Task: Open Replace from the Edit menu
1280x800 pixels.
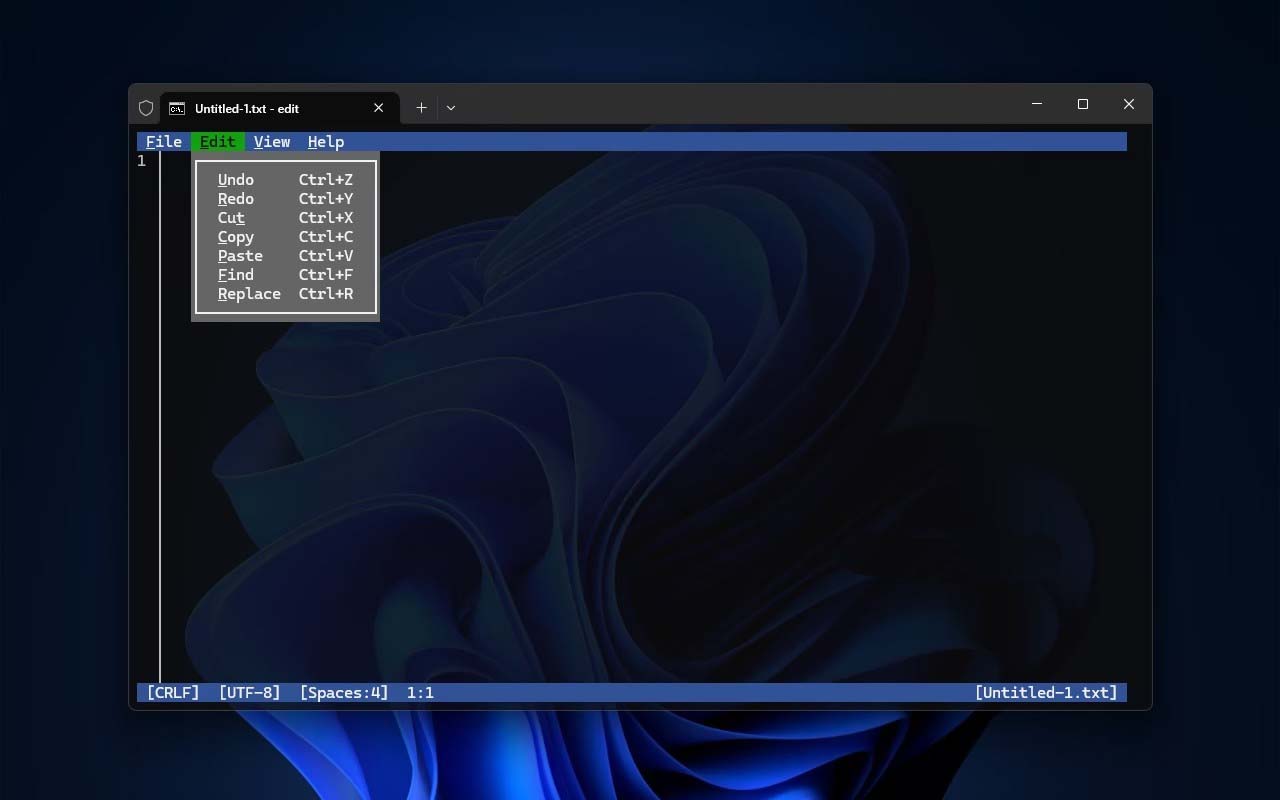Action: [x=285, y=294]
